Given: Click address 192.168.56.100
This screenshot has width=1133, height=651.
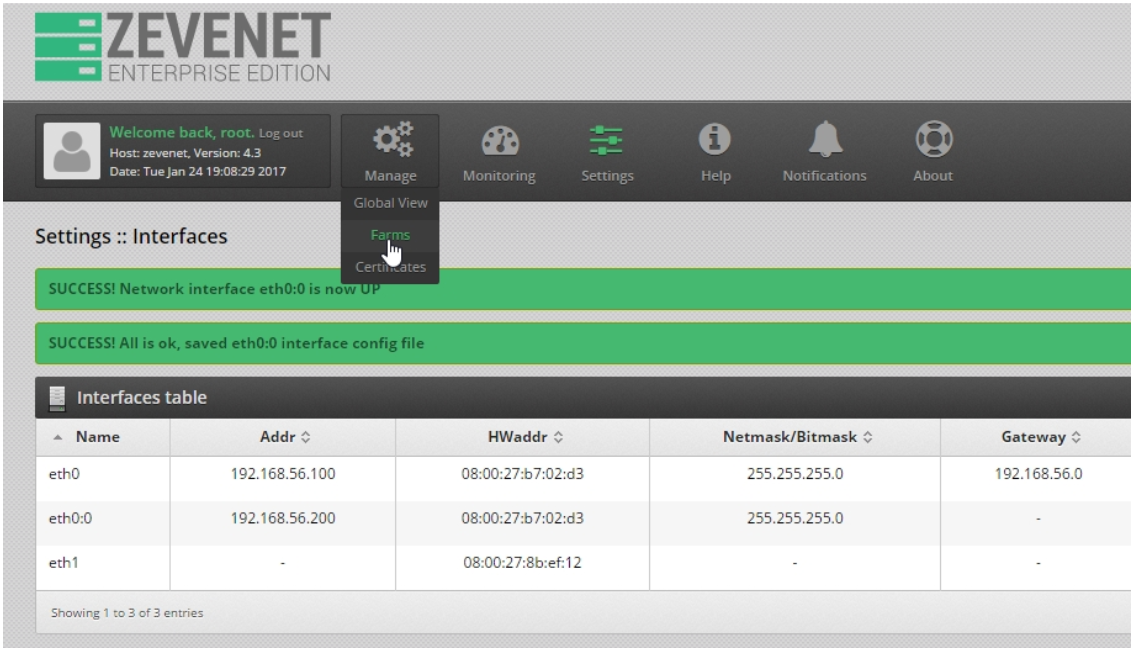Looking at the screenshot, I should tap(283, 474).
